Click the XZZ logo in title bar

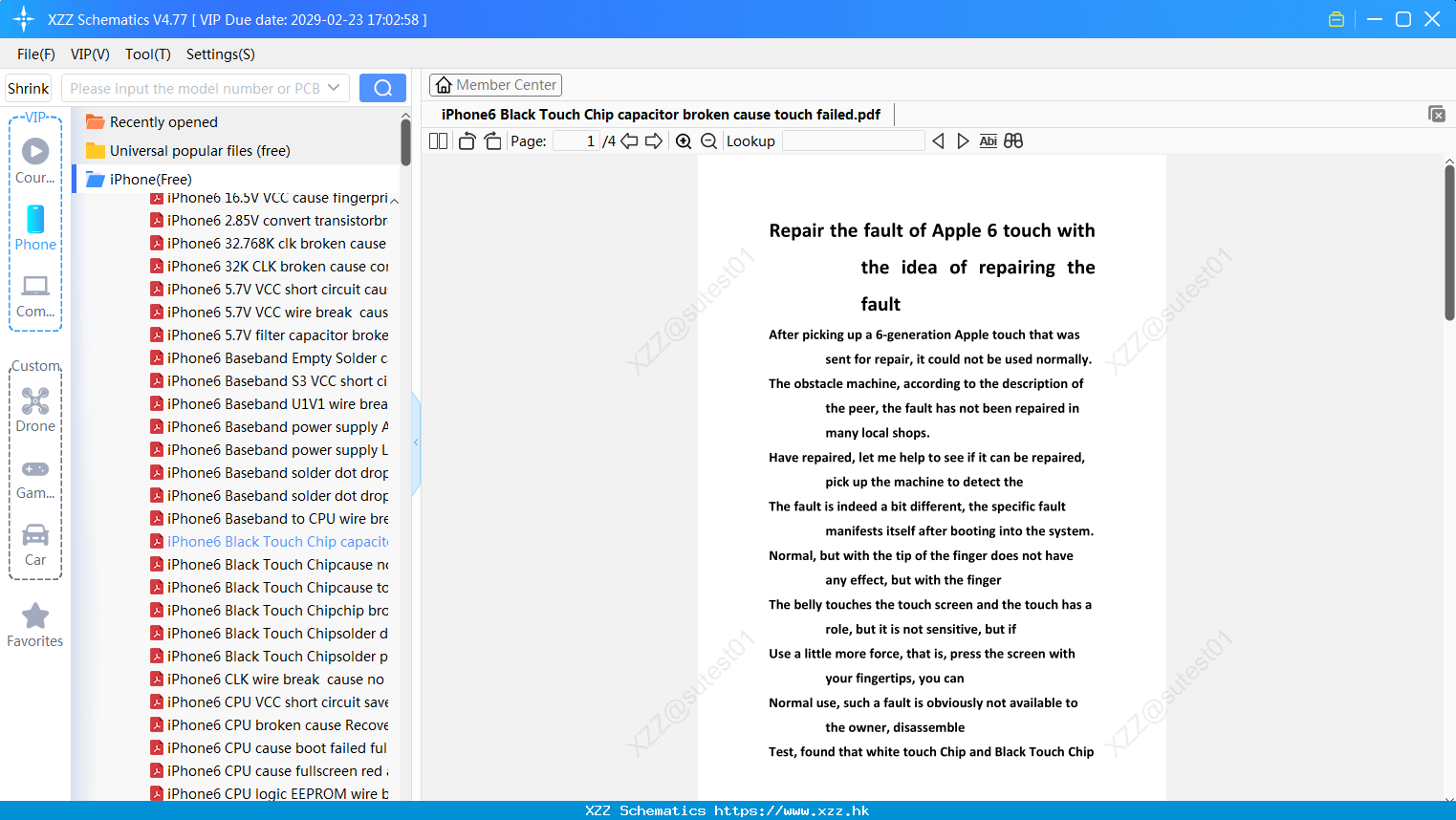[x=24, y=19]
